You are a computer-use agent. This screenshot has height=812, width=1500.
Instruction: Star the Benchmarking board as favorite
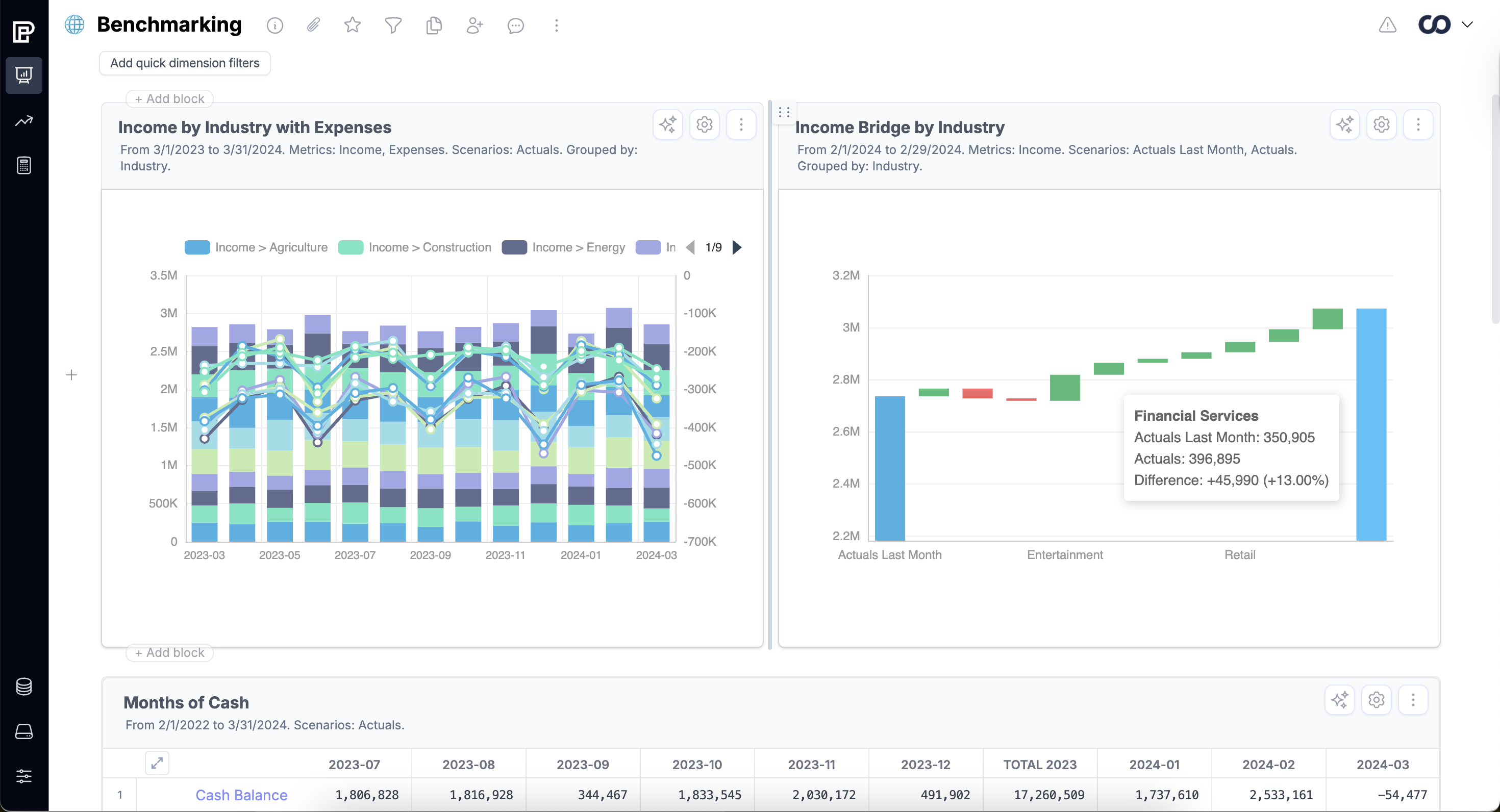pyautogui.click(x=352, y=25)
